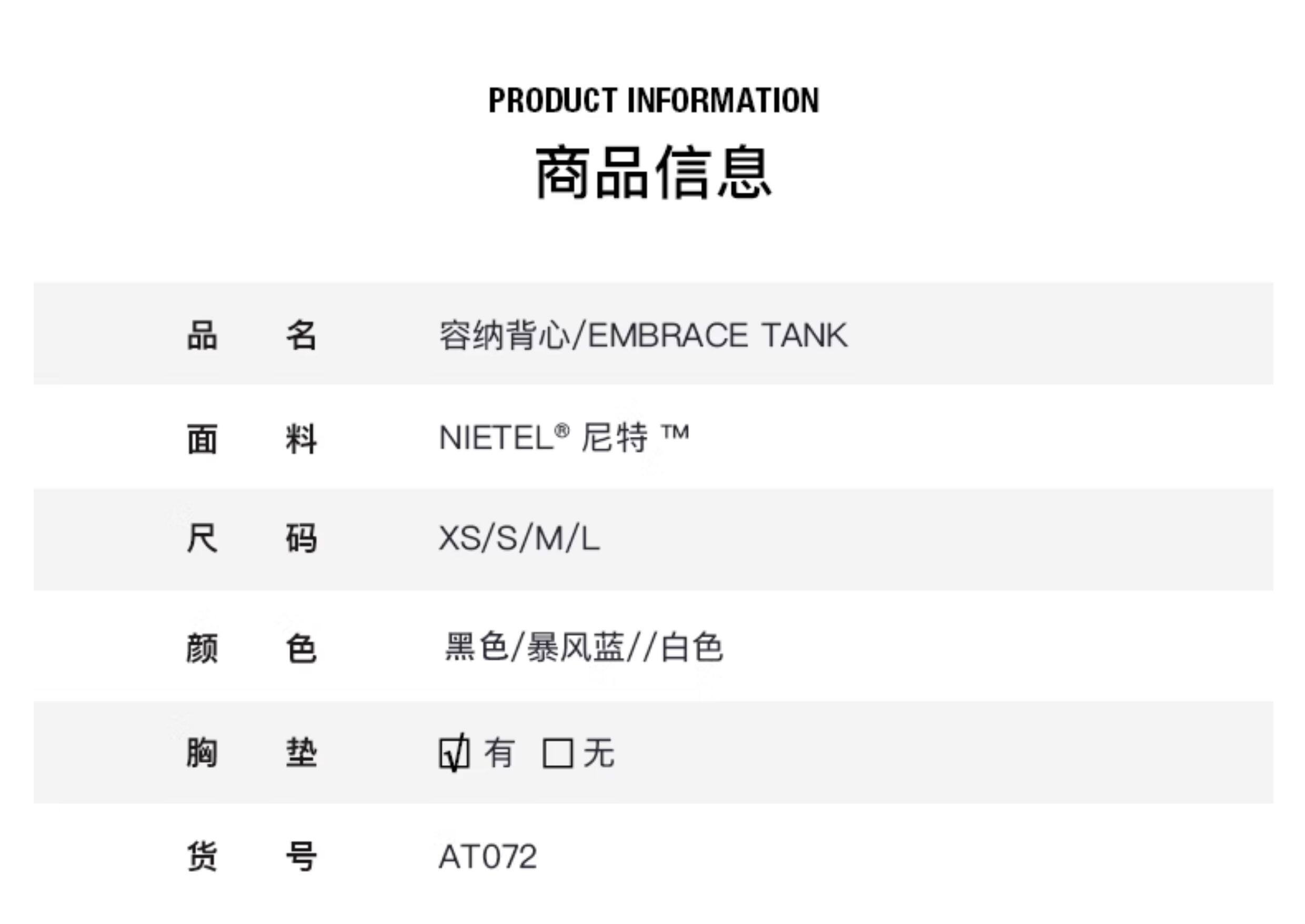Click the XS/S/M/L size values
The width and height of the screenshot is (1305, 924).
[519, 538]
